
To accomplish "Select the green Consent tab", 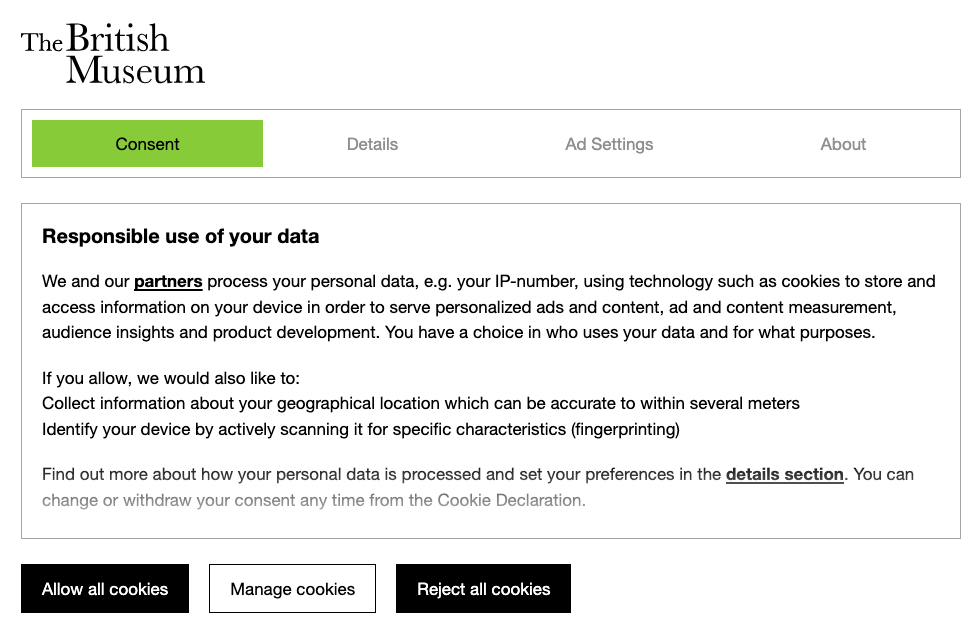I will [x=147, y=144].
